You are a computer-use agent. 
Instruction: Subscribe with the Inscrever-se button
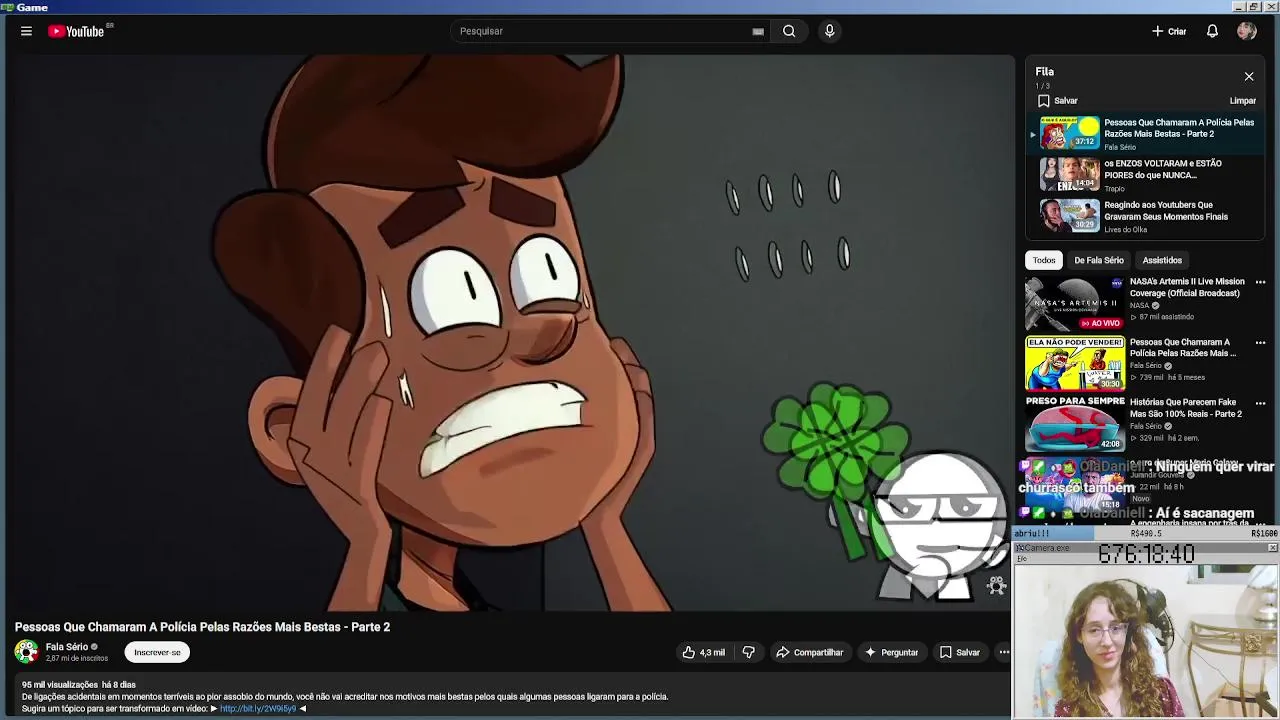[x=157, y=652]
